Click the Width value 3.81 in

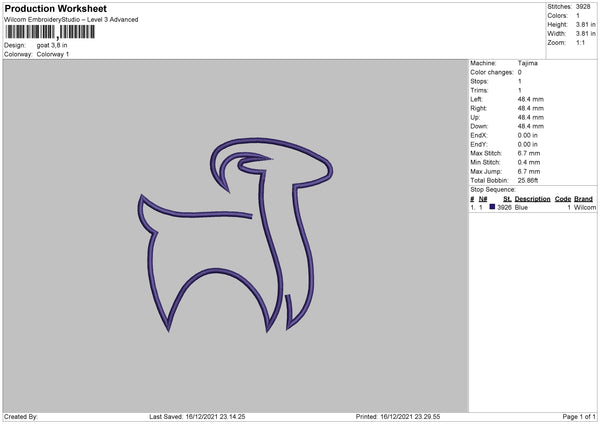pyautogui.click(x=585, y=34)
